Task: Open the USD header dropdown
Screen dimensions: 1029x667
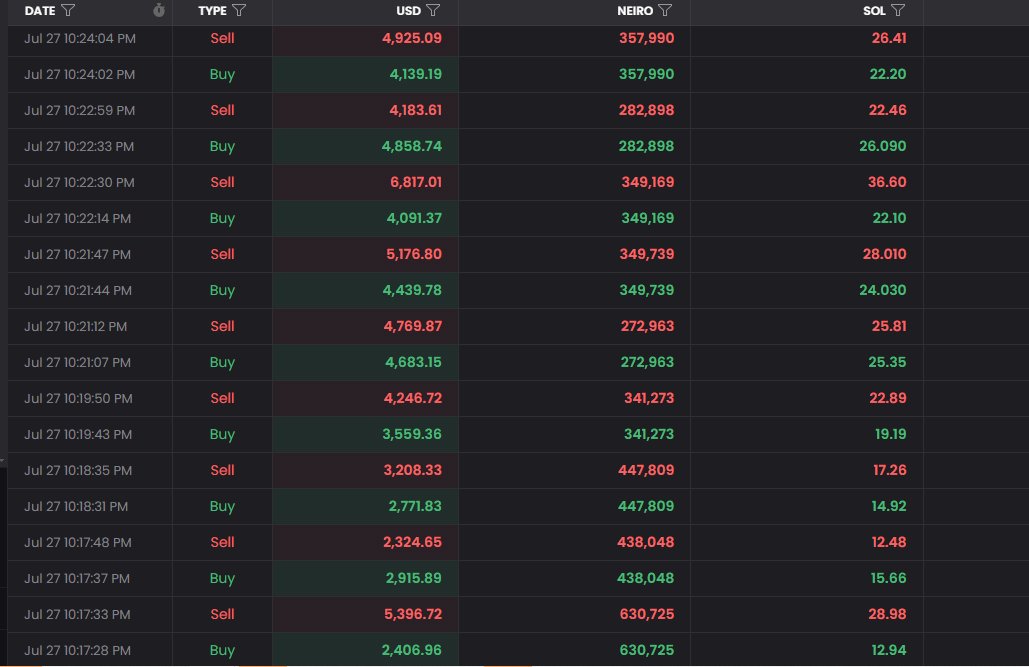Action: coord(408,11)
